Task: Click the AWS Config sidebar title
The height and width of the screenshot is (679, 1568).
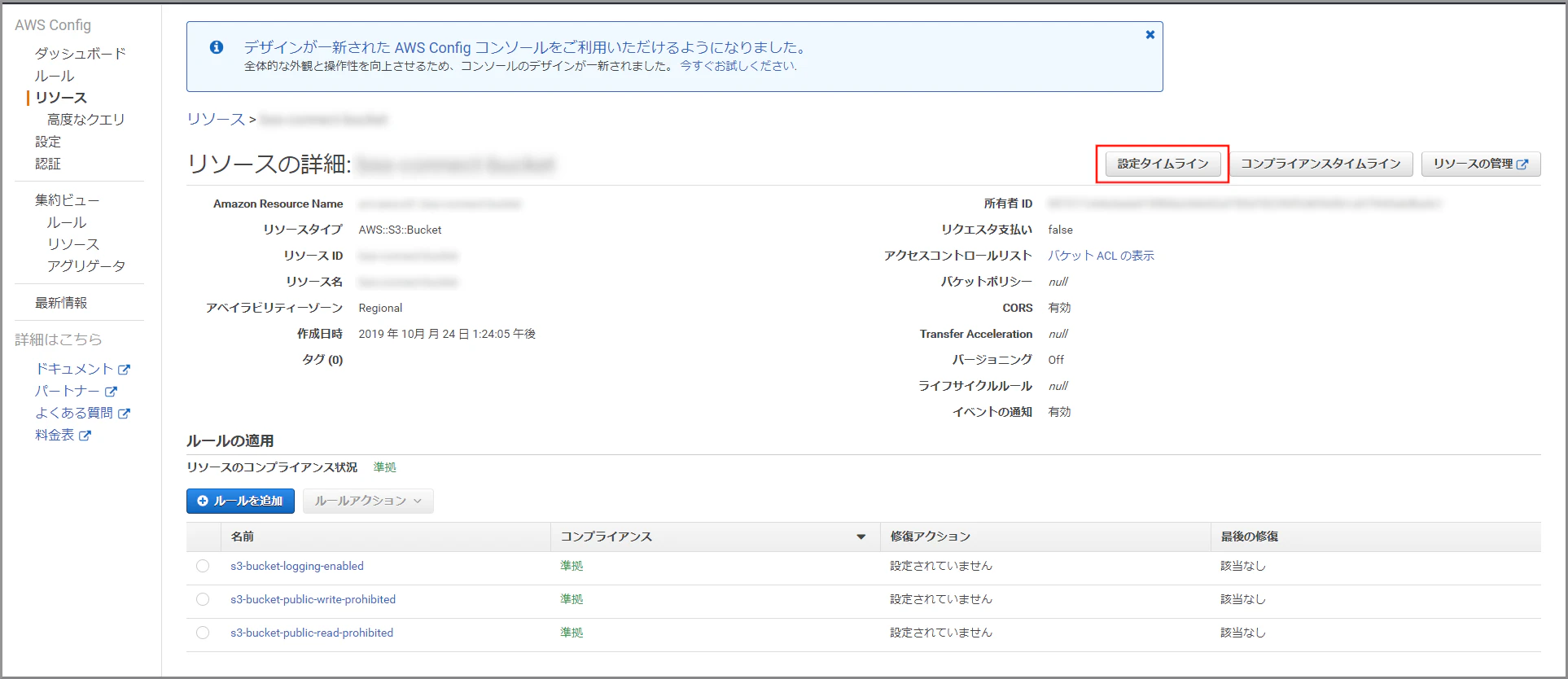Action: (x=53, y=25)
